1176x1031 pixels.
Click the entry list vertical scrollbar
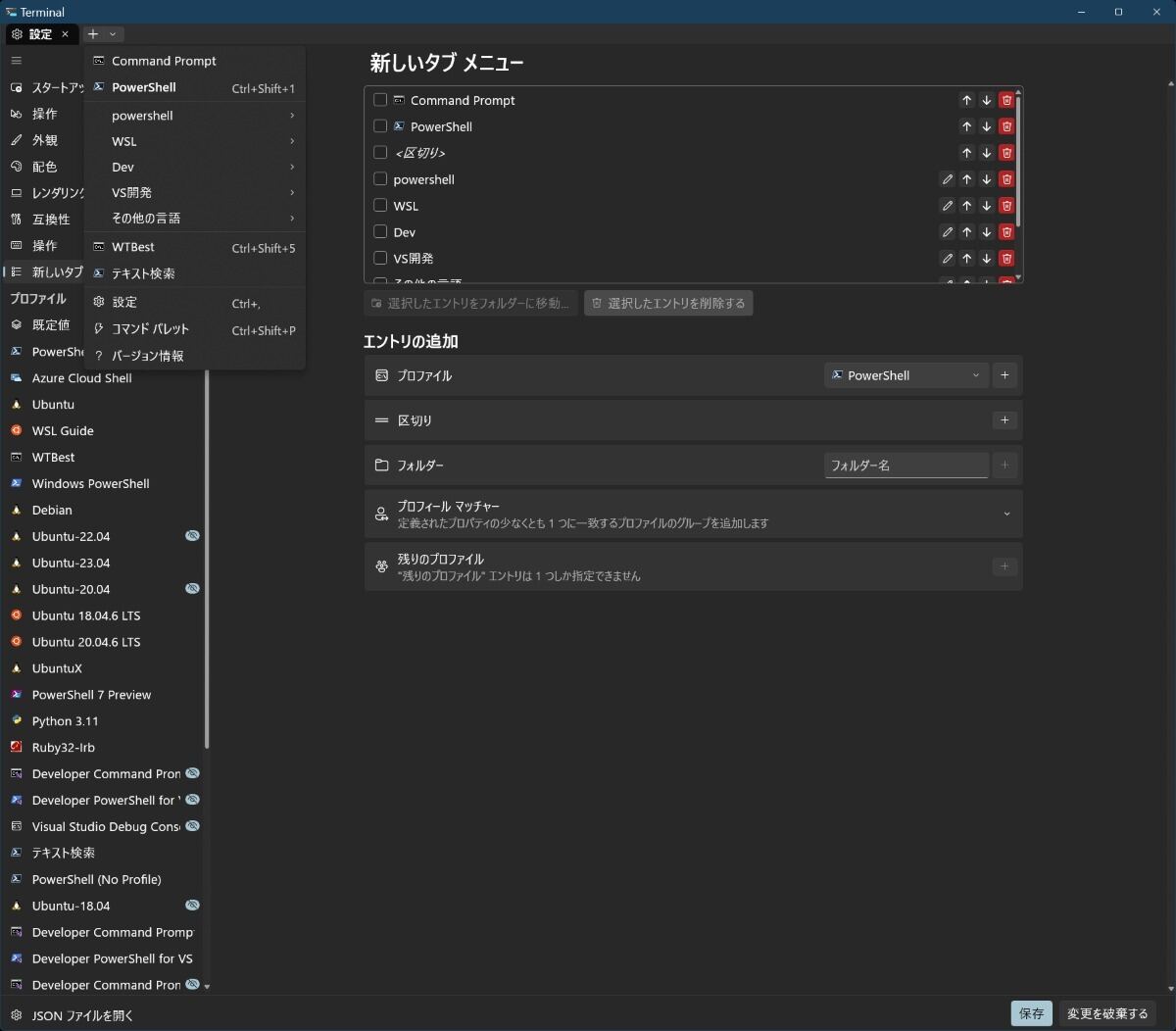pos(1018,162)
